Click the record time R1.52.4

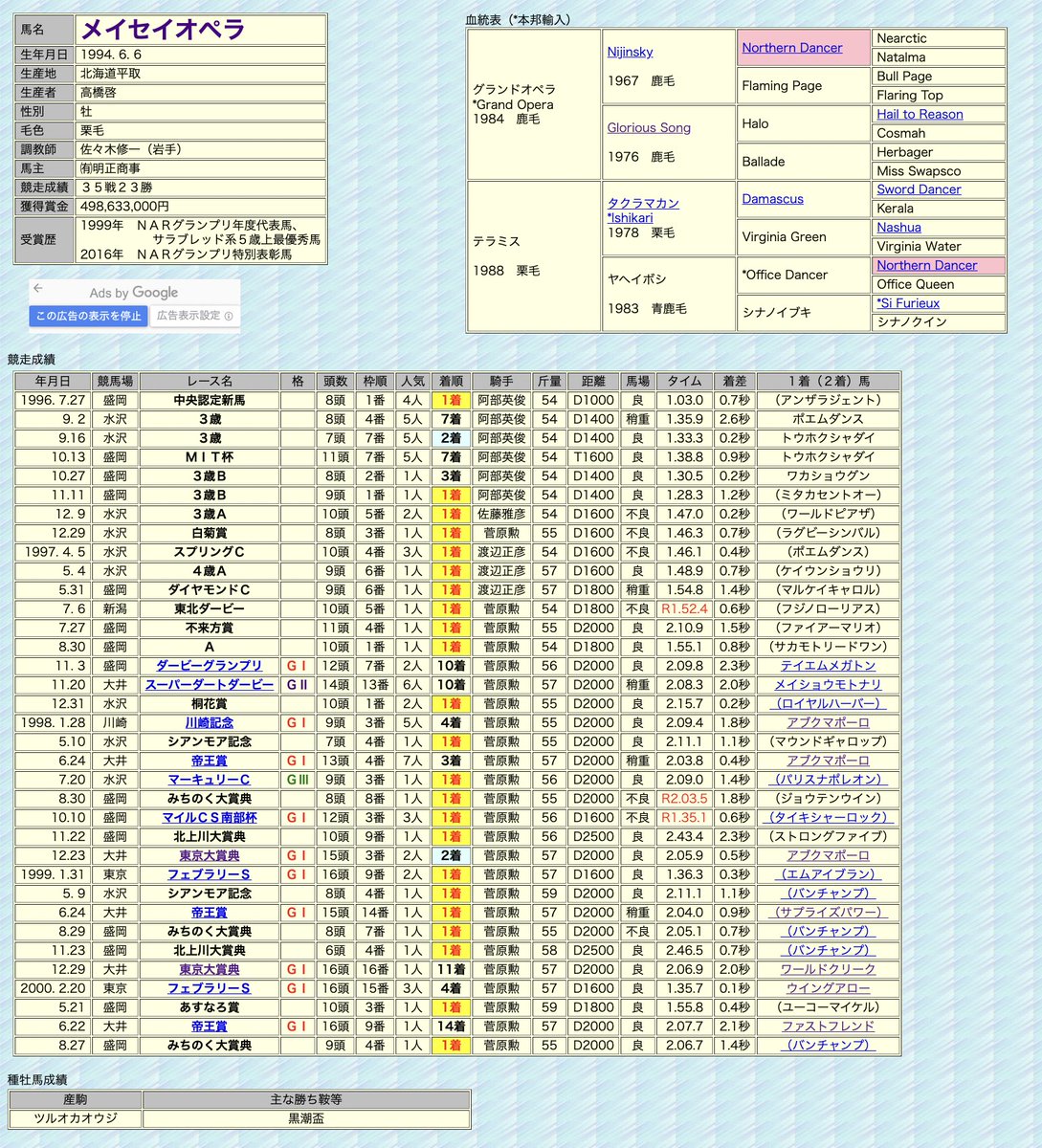[x=684, y=608]
